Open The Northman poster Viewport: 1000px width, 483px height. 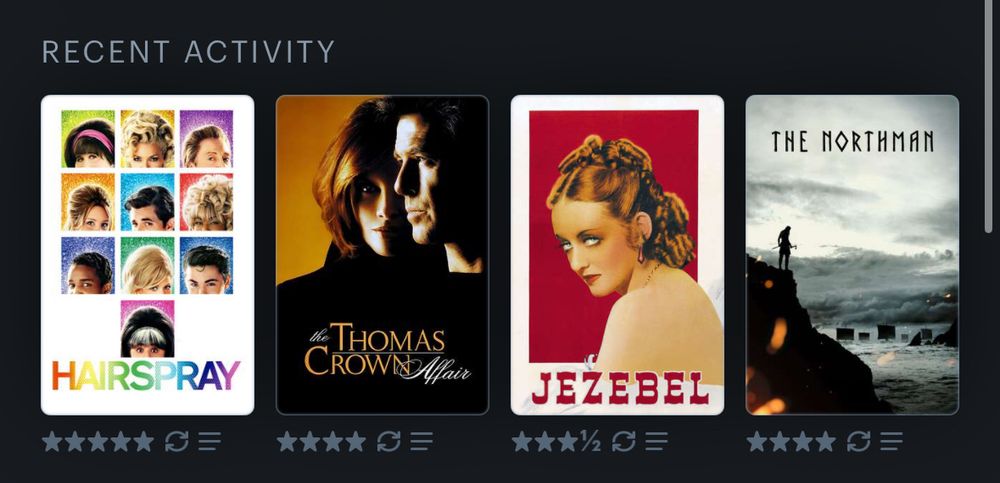click(852, 255)
